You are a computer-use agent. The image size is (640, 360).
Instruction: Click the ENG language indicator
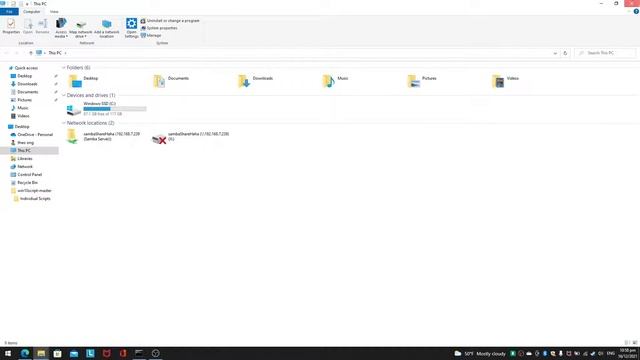click(611, 353)
